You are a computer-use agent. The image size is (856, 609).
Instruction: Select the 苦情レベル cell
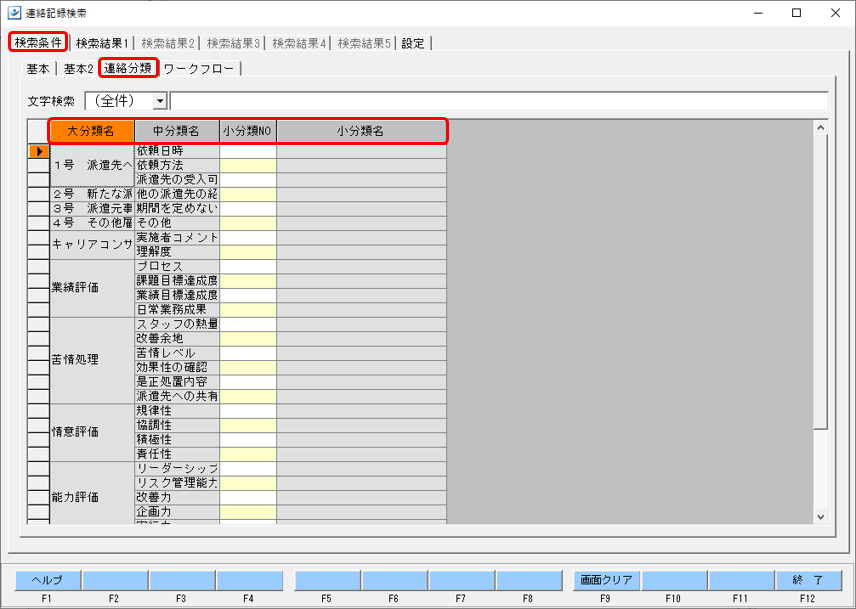(177, 354)
